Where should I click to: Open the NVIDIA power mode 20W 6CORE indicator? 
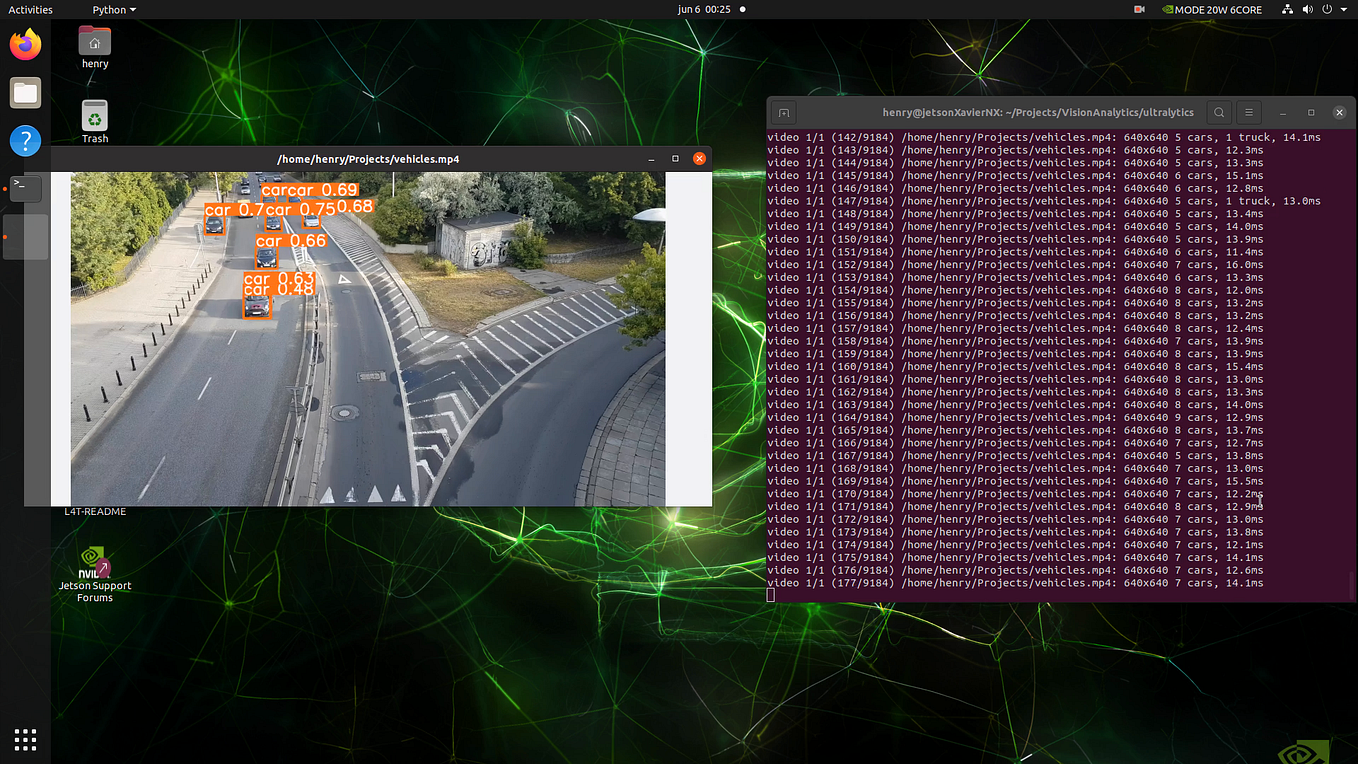tap(1210, 9)
